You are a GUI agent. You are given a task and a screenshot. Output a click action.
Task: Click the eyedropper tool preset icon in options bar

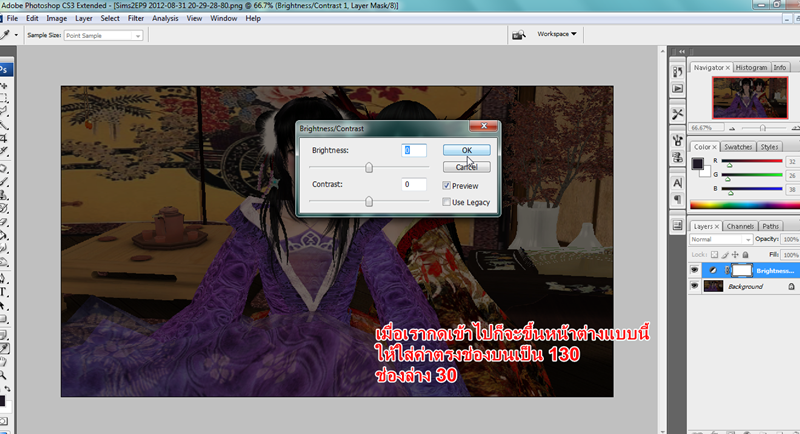5,35
